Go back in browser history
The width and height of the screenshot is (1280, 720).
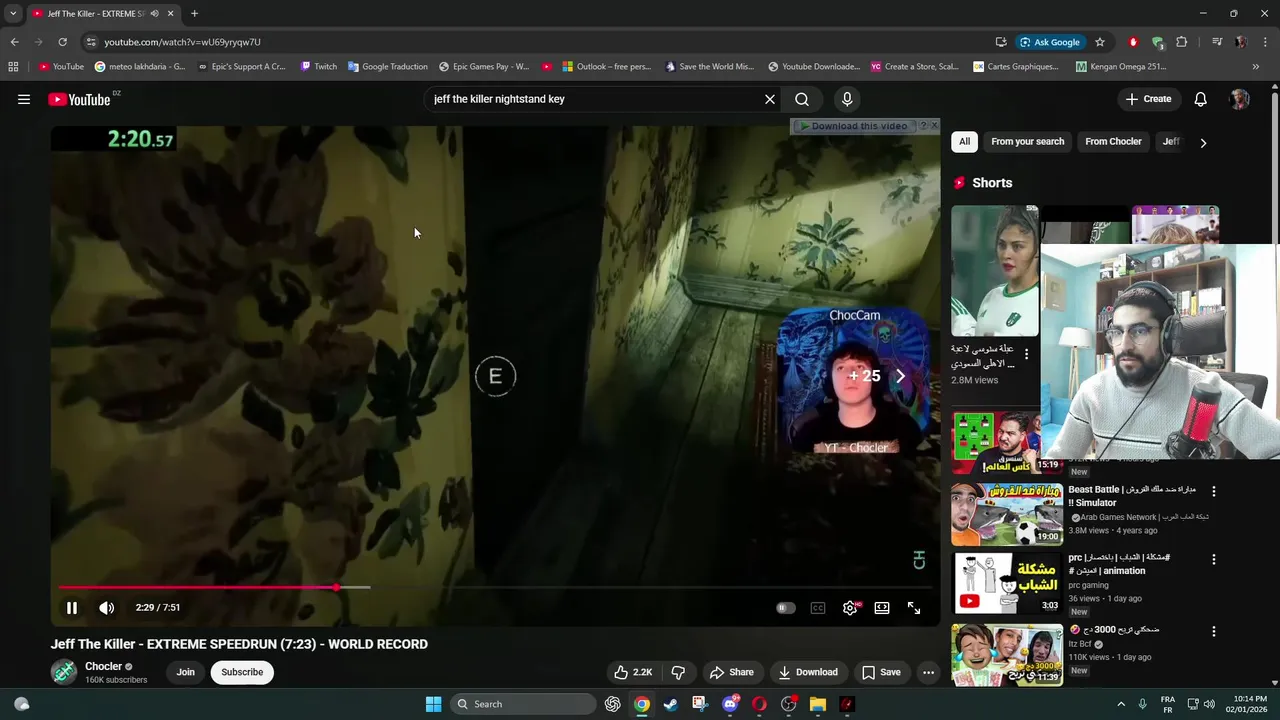click(x=14, y=42)
